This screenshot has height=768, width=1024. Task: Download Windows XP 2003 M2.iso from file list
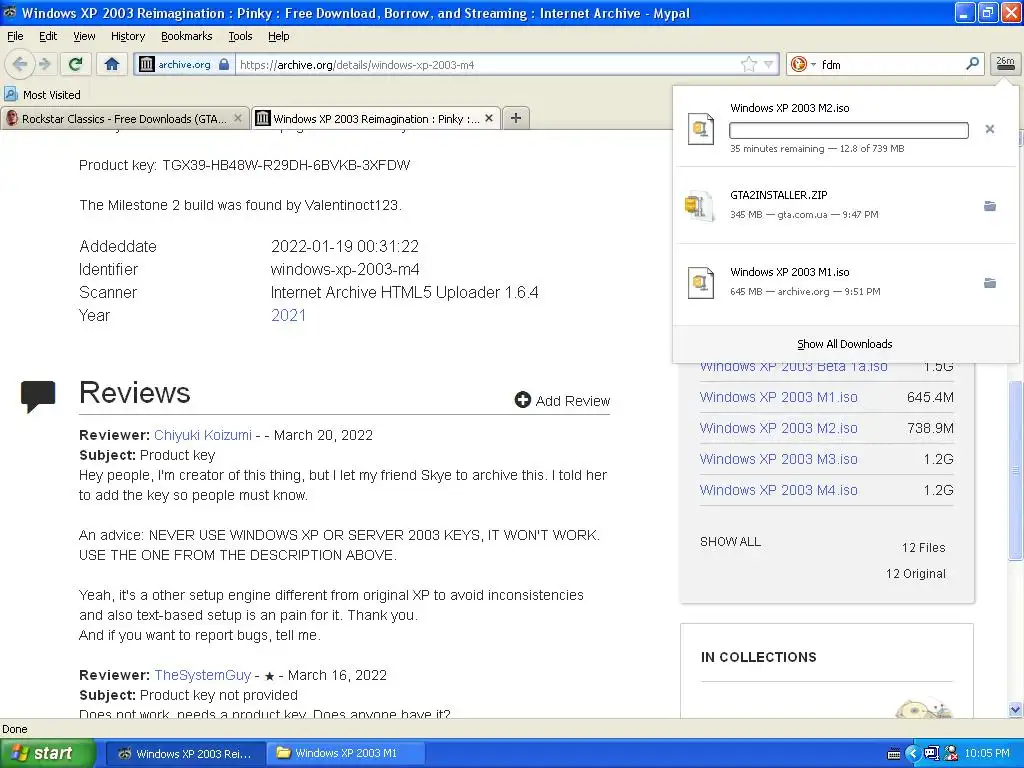coord(778,428)
